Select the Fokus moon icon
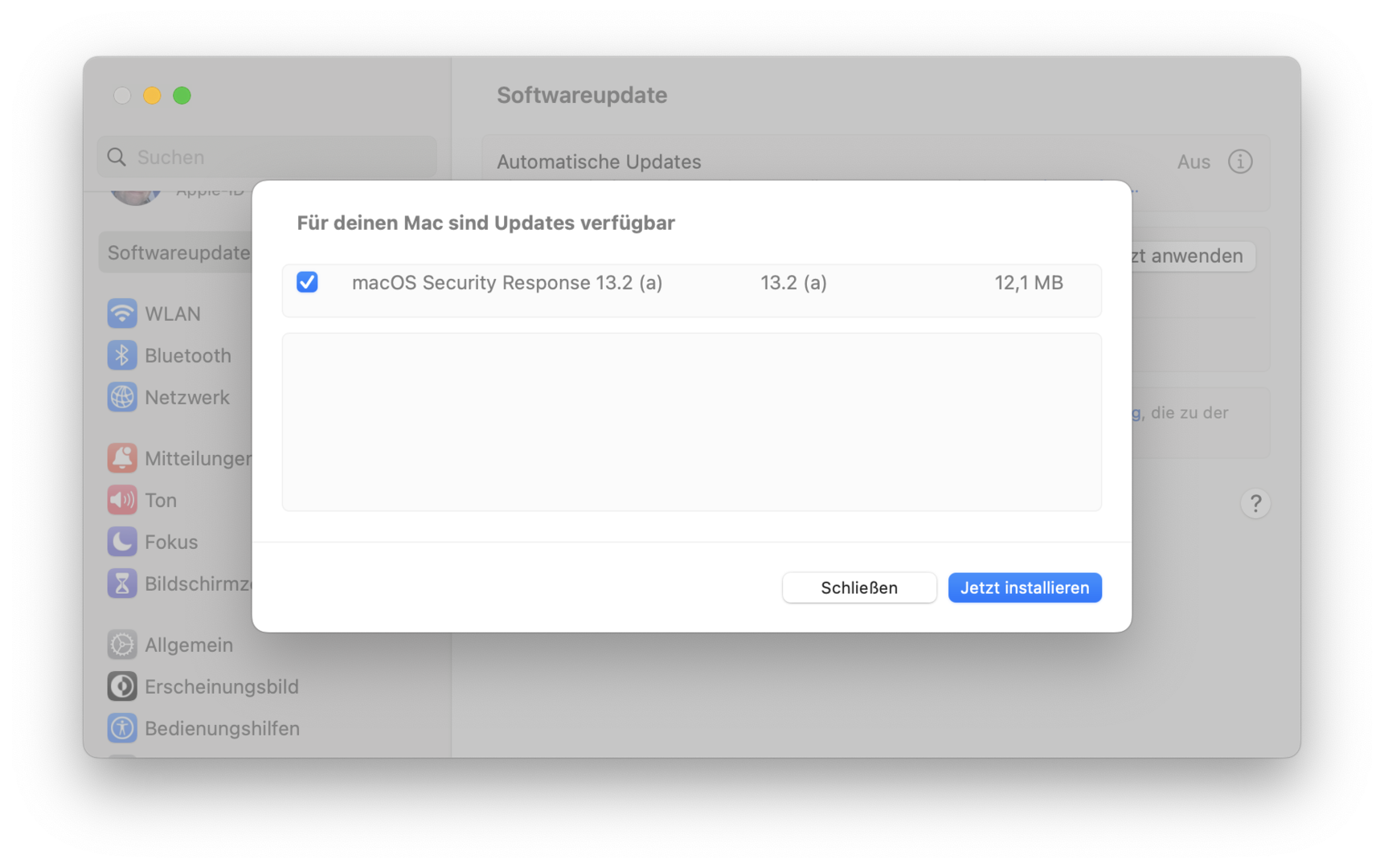 pos(122,542)
